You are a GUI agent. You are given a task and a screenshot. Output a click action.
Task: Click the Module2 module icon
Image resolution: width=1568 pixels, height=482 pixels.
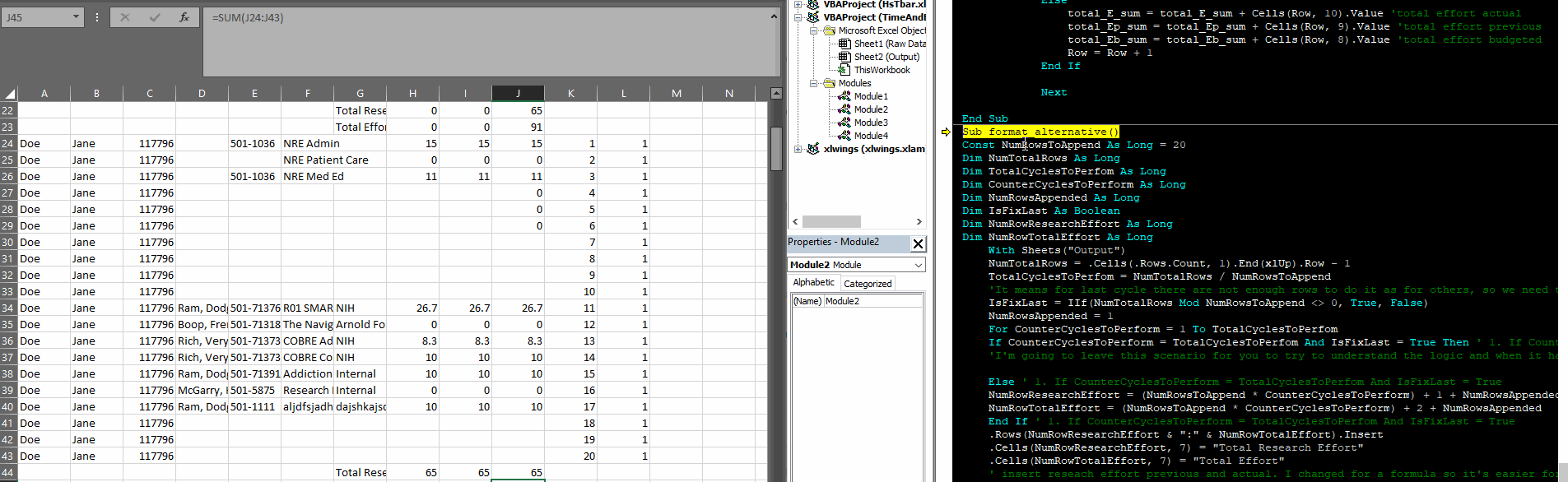[844, 109]
